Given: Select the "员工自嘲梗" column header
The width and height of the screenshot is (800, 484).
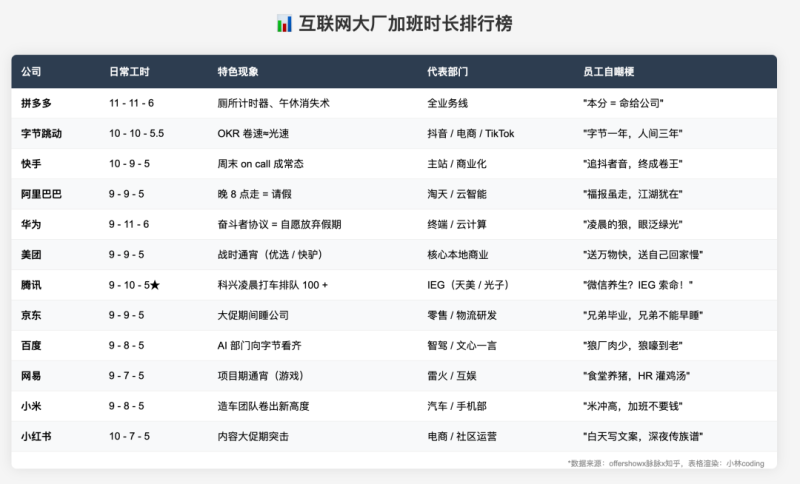Looking at the screenshot, I should click(x=609, y=71).
